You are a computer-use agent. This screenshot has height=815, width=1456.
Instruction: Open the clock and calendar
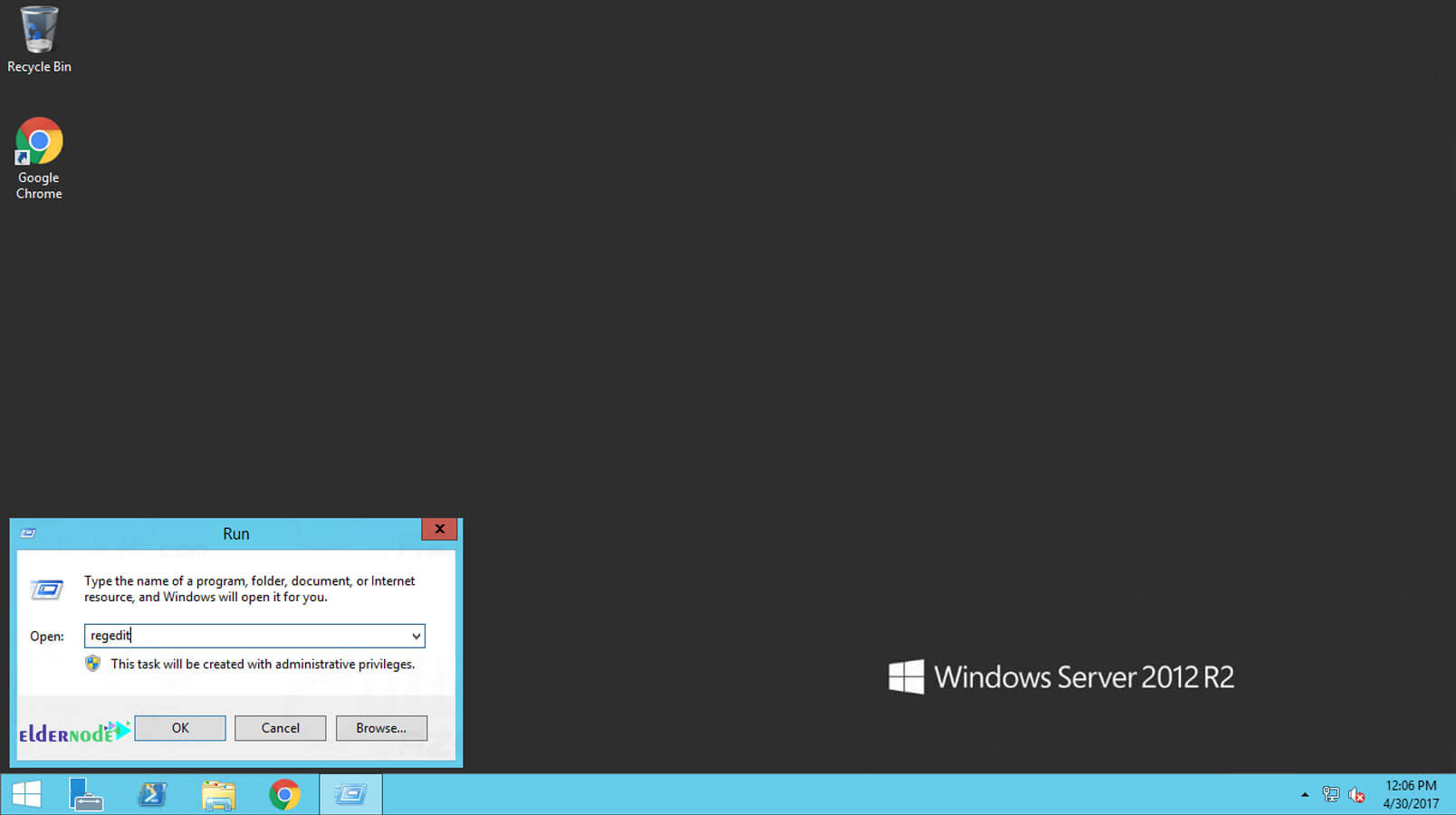[1409, 794]
